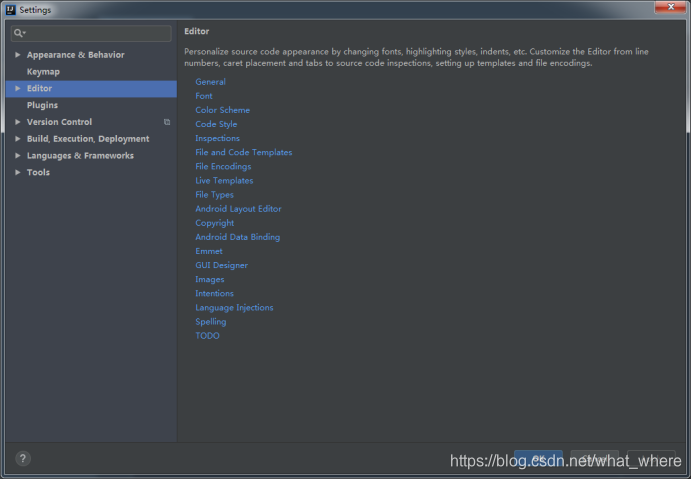Open the Intentions link
The image size is (692, 480).
click(214, 294)
